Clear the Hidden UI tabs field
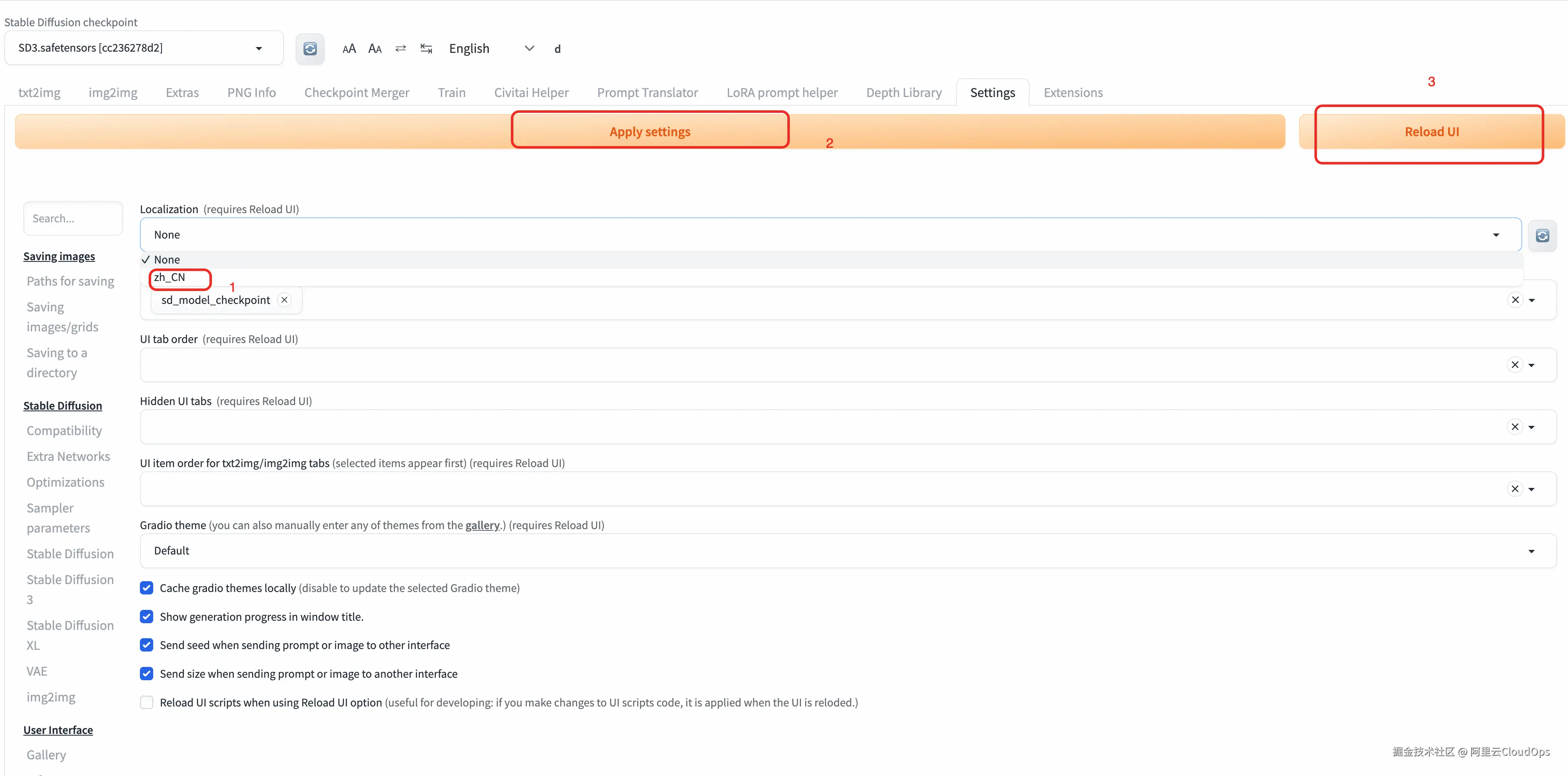1568x776 pixels. pos(1514,427)
